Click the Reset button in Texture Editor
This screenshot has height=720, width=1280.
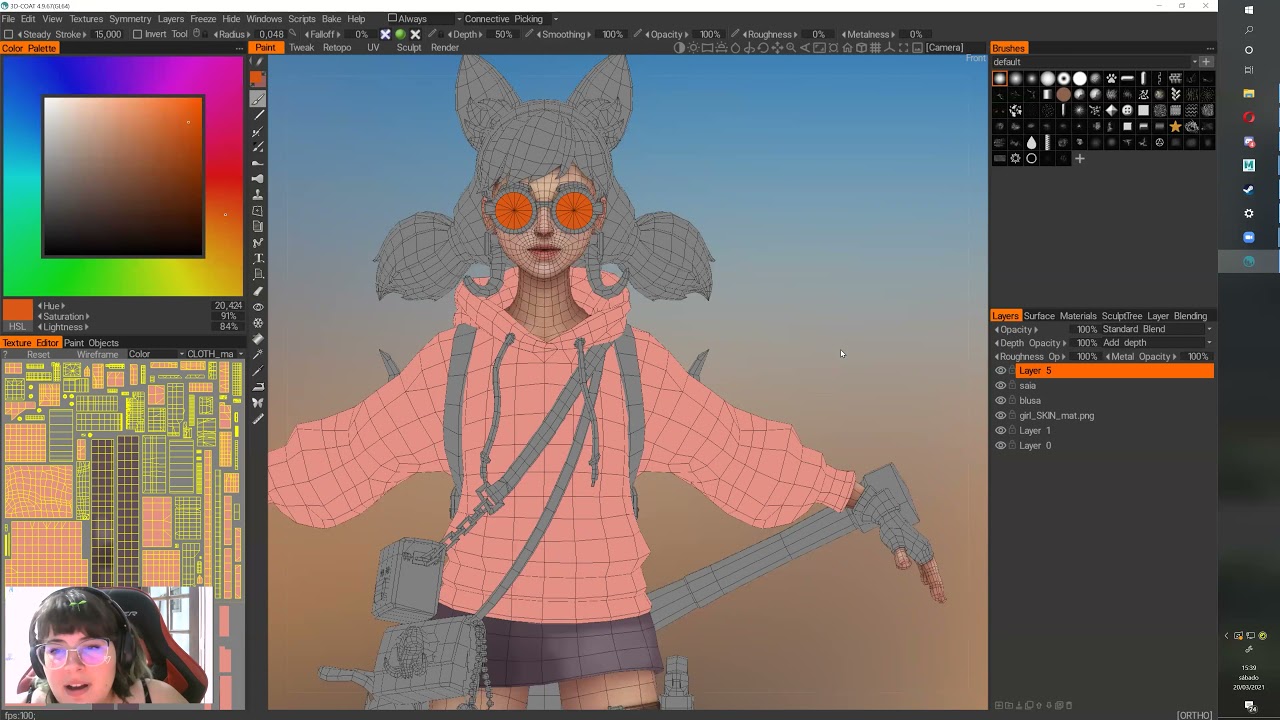click(x=38, y=354)
